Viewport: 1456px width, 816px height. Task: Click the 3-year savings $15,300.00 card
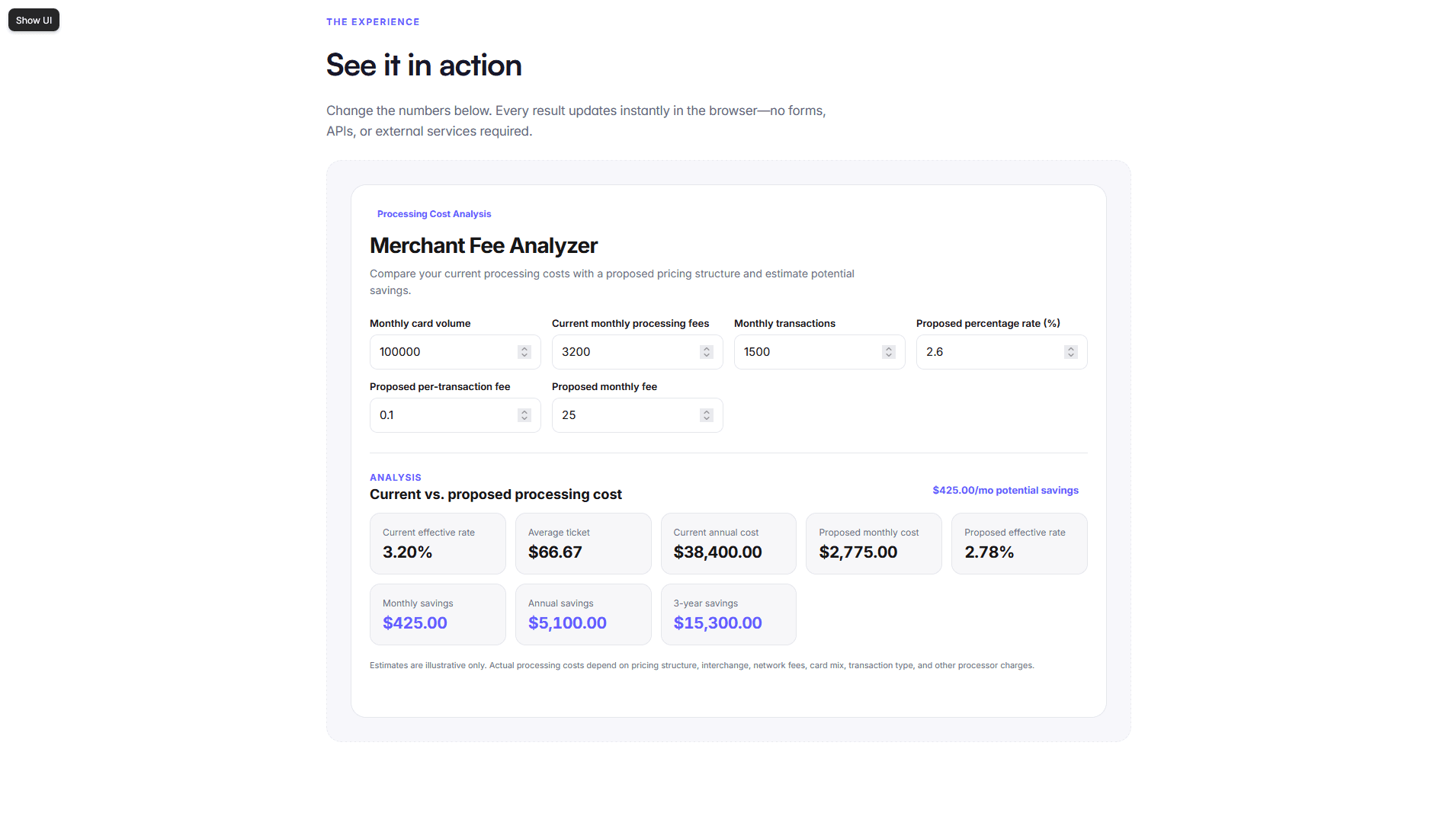coord(728,614)
